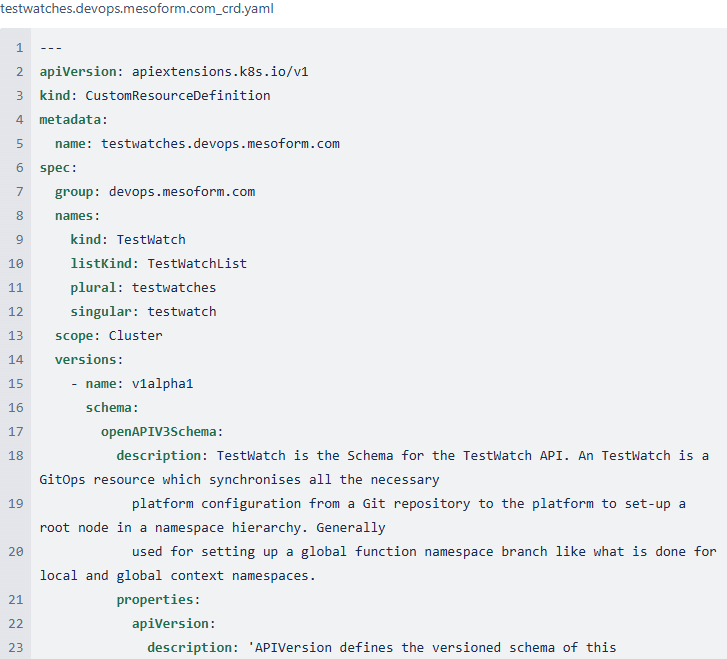The height and width of the screenshot is (659, 727).
Task: Click line number 23 in the gutter
Action: pyautogui.click(x=16, y=648)
